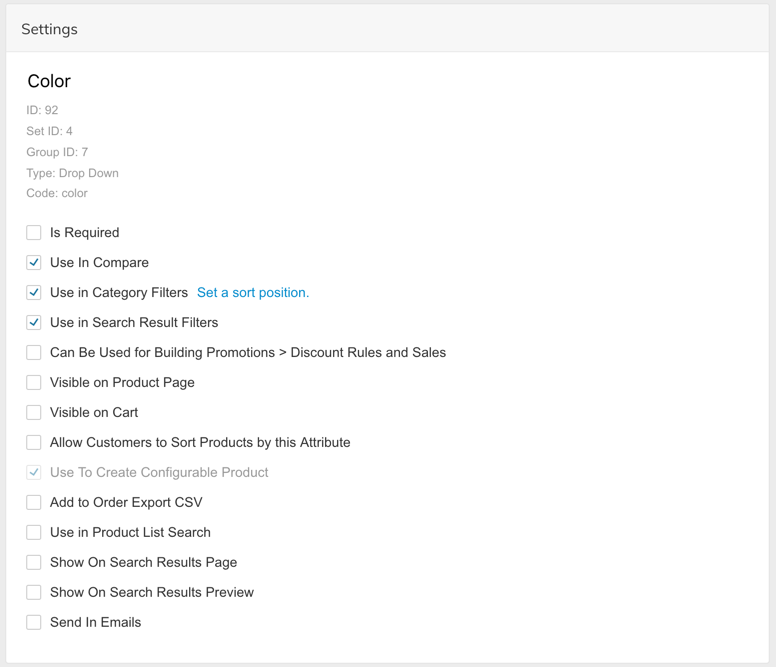Tick Show On Search Results Page
The height and width of the screenshot is (667, 776).
point(34,562)
